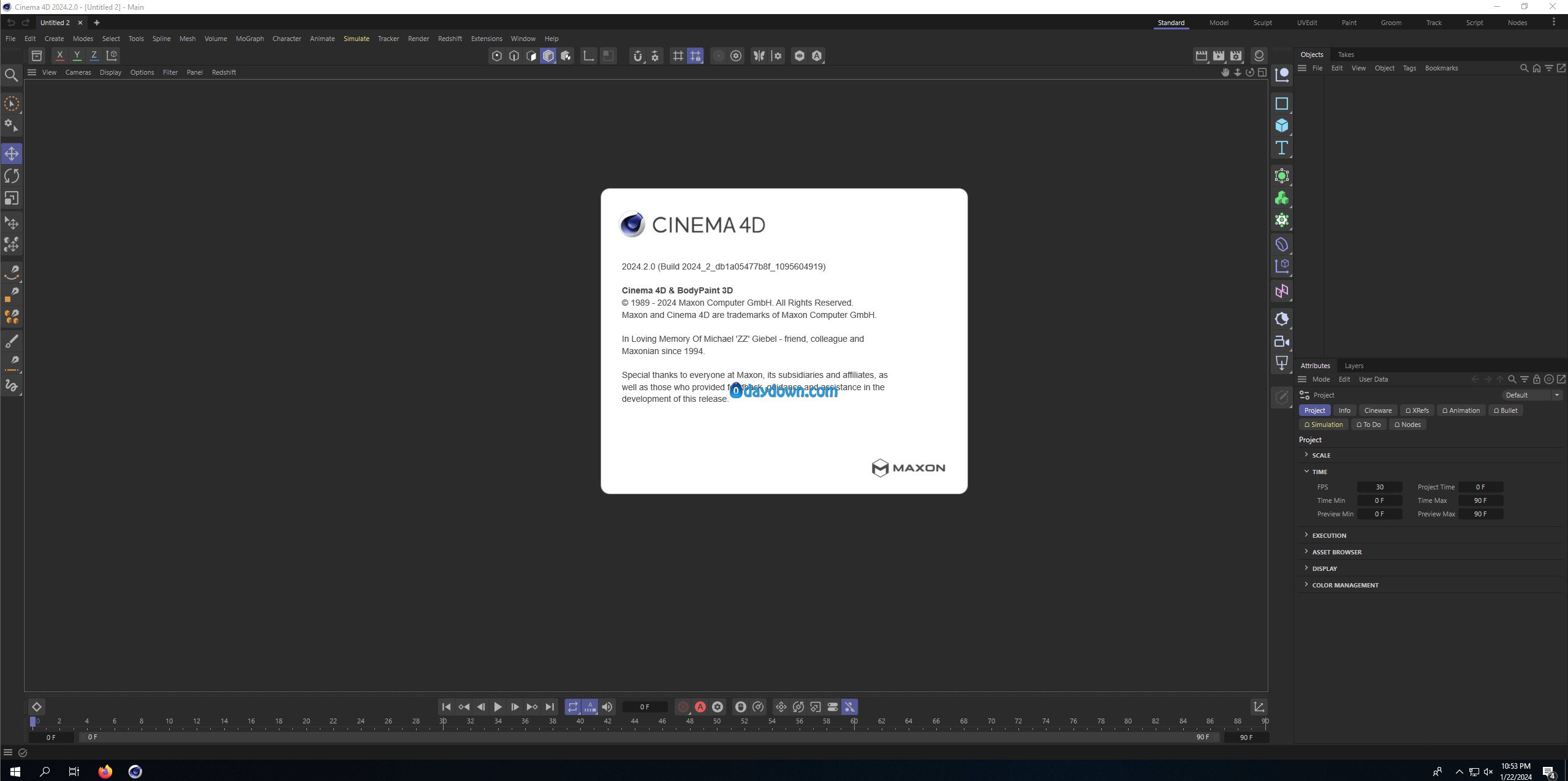Open the layout switcher three-dots menu
The width and height of the screenshot is (1568, 781).
click(x=1553, y=22)
